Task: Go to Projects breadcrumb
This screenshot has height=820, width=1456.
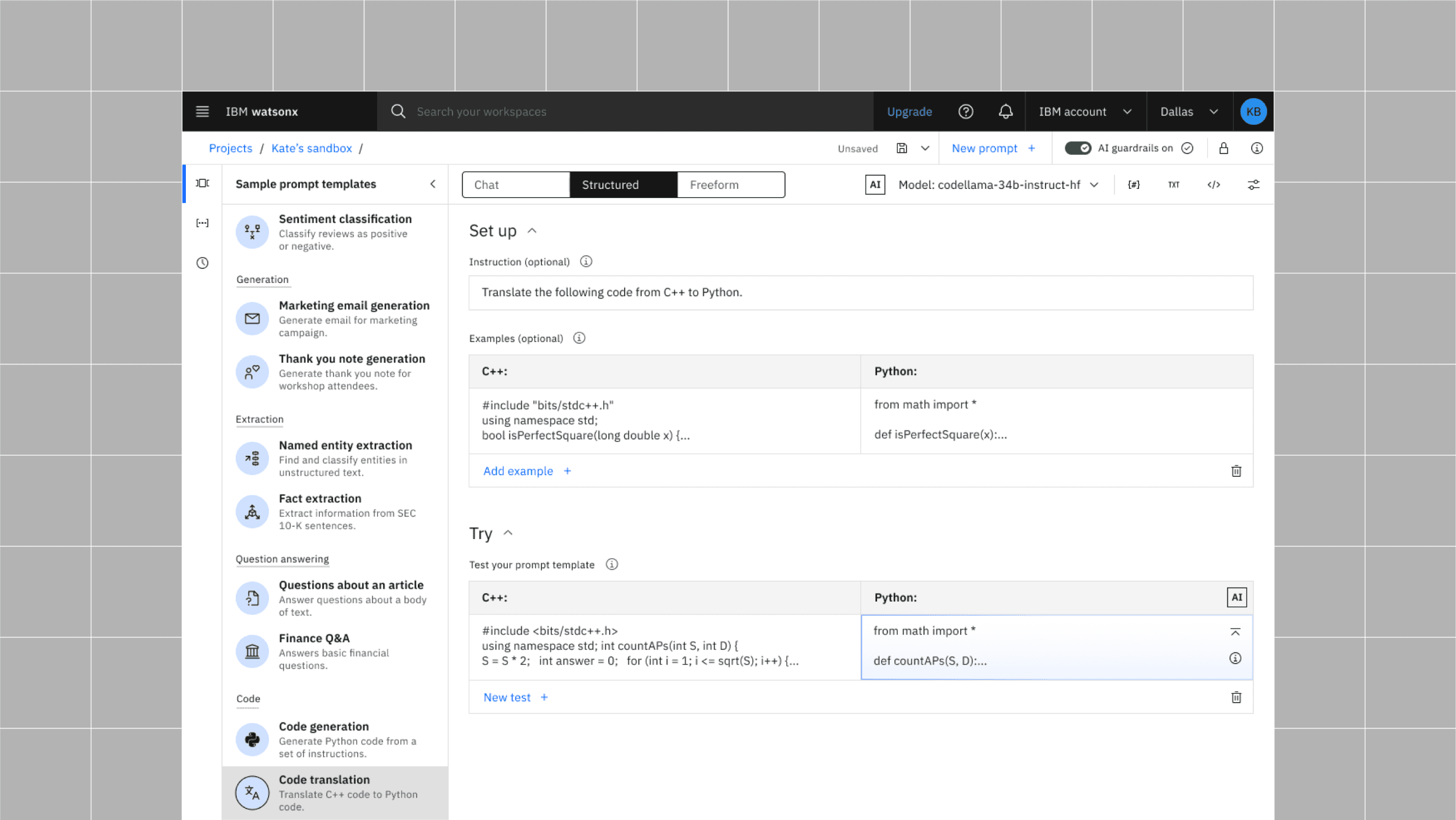Action: pyautogui.click(x=231, y=148)
